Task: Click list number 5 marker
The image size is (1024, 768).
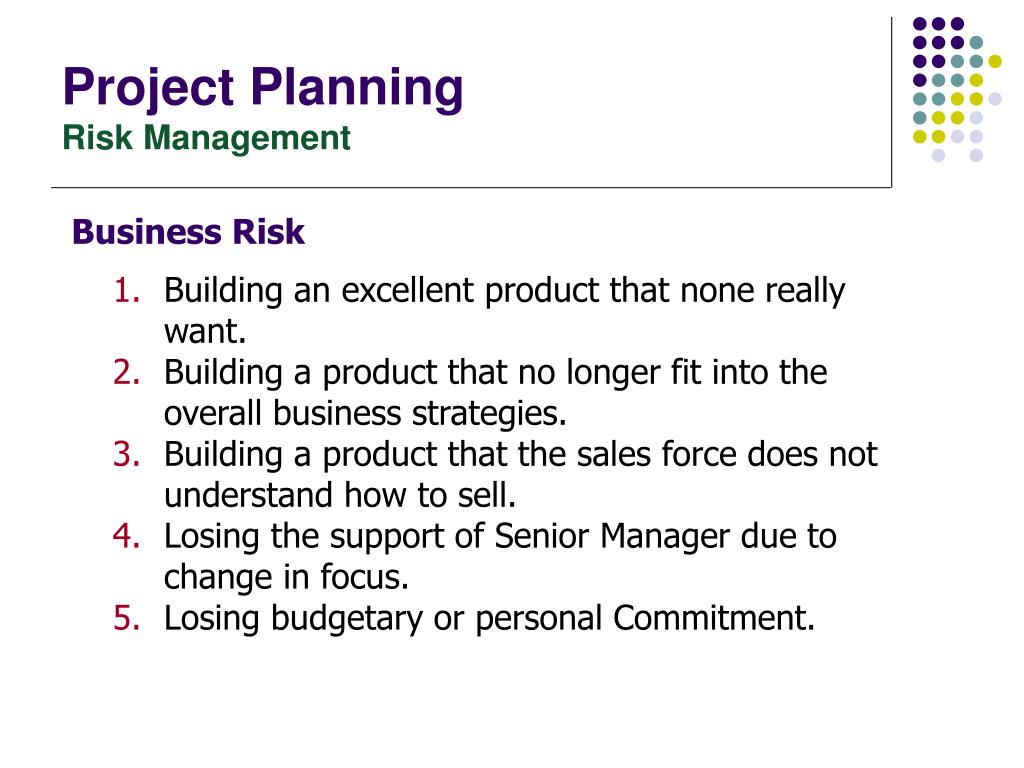Action: coord(127,618)
